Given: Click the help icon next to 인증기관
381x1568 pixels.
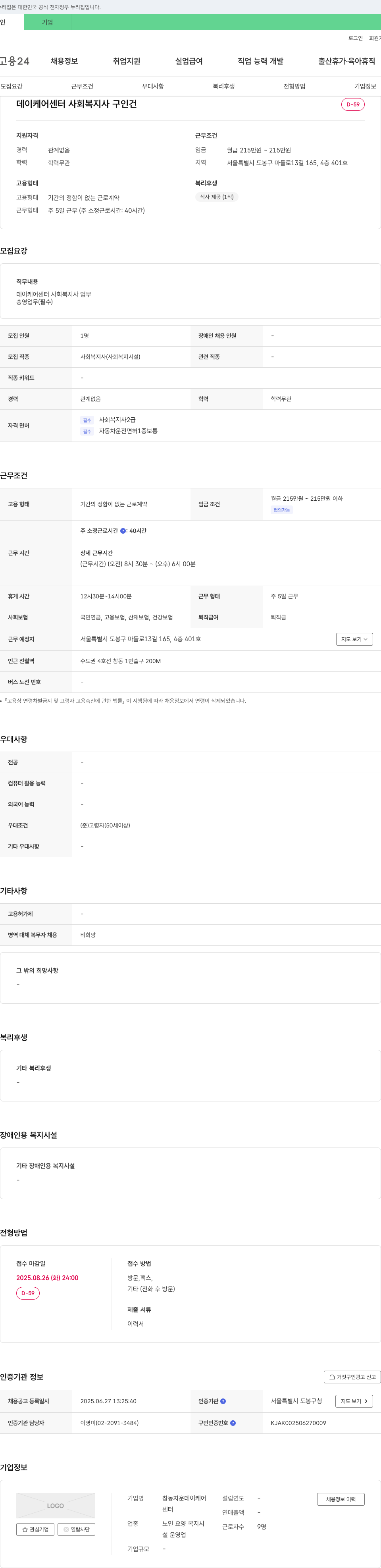Looking at the screenshot, I should 223,1401.
